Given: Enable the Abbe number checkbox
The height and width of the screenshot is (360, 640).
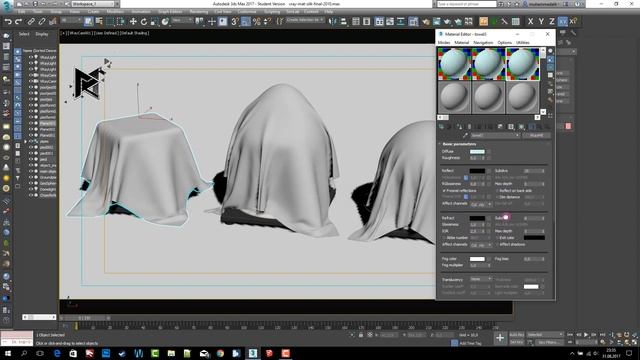Looking at the screenshot, I should point(444,238).
